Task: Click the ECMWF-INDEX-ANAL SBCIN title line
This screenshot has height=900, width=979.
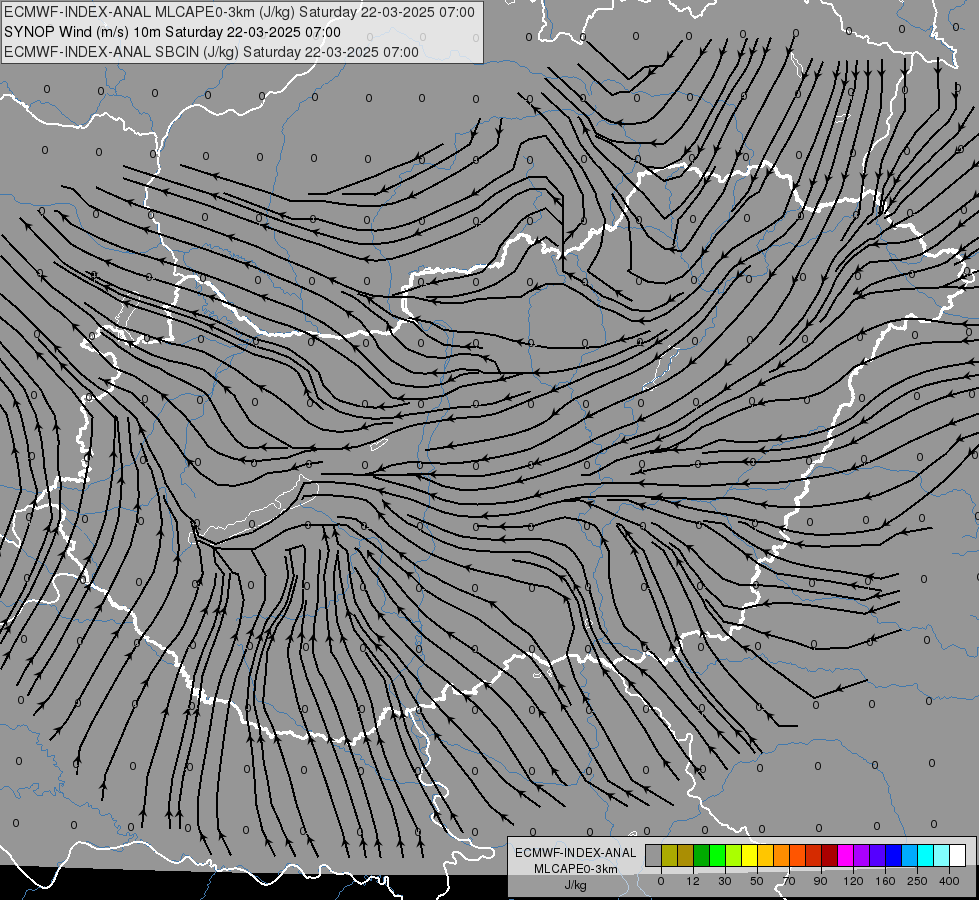Action: [x=211, y=52]
